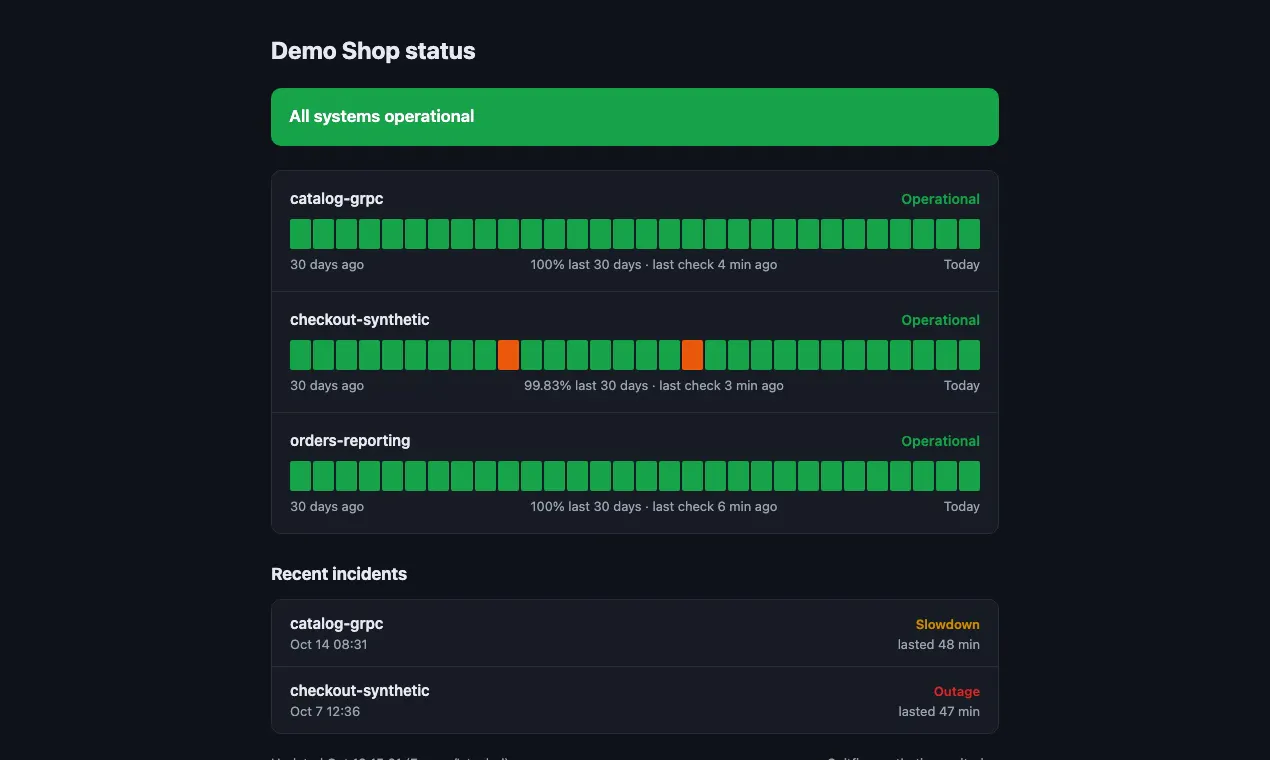Image resolution: width=1270 pixels, height=760 pixels.
Task: Click the Operational label for orders-reporting
Action: click(940, 441)
